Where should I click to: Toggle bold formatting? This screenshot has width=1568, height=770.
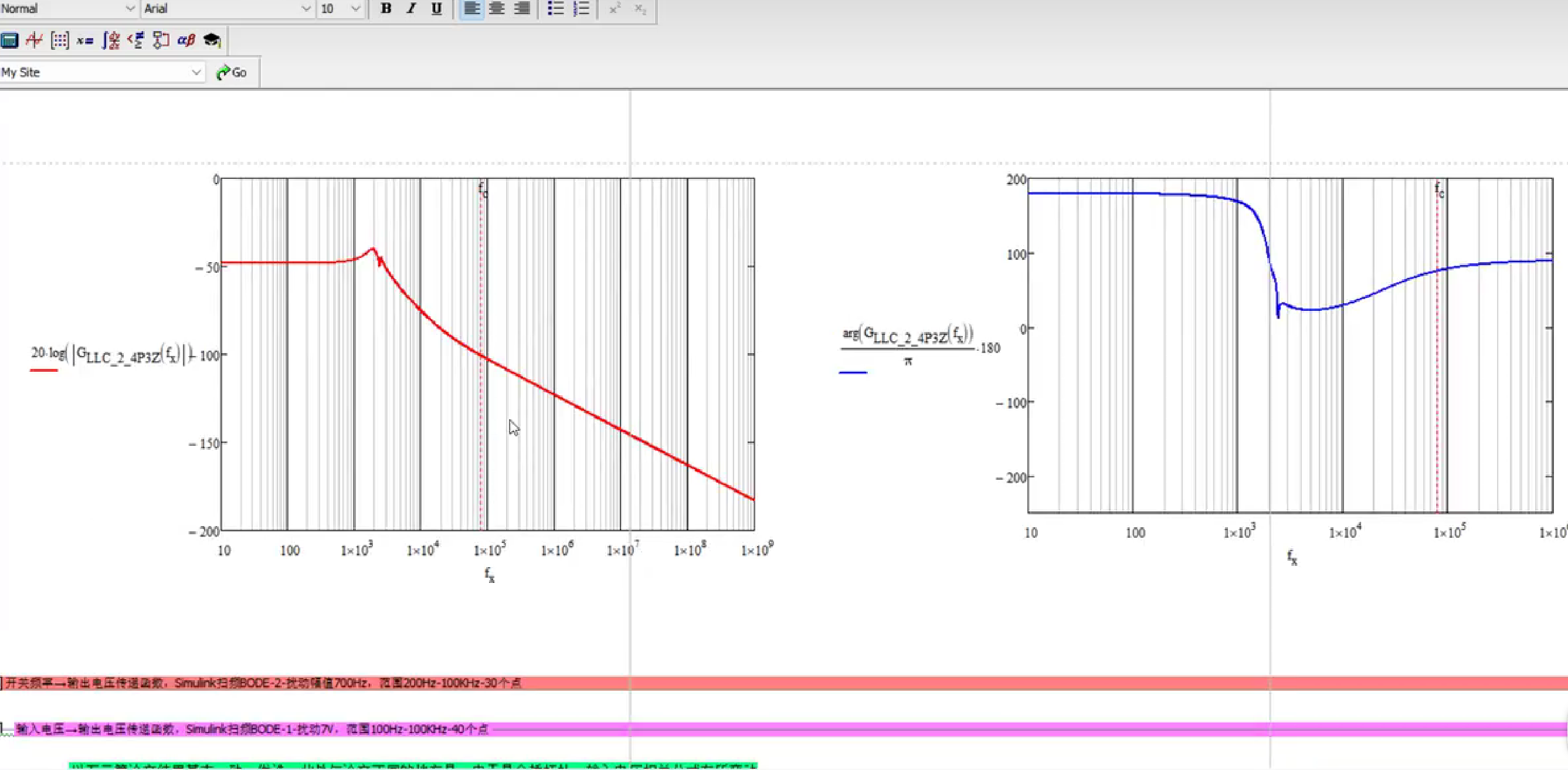pos(385,9)
